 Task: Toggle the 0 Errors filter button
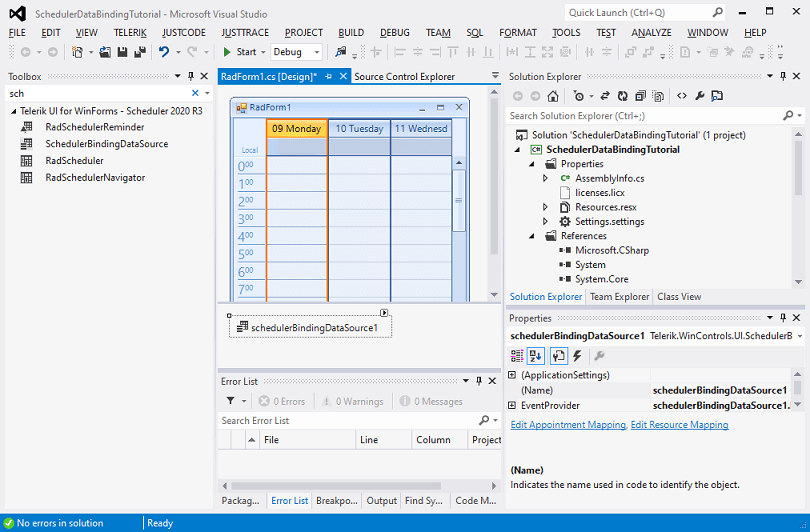[x=282, y=401]
